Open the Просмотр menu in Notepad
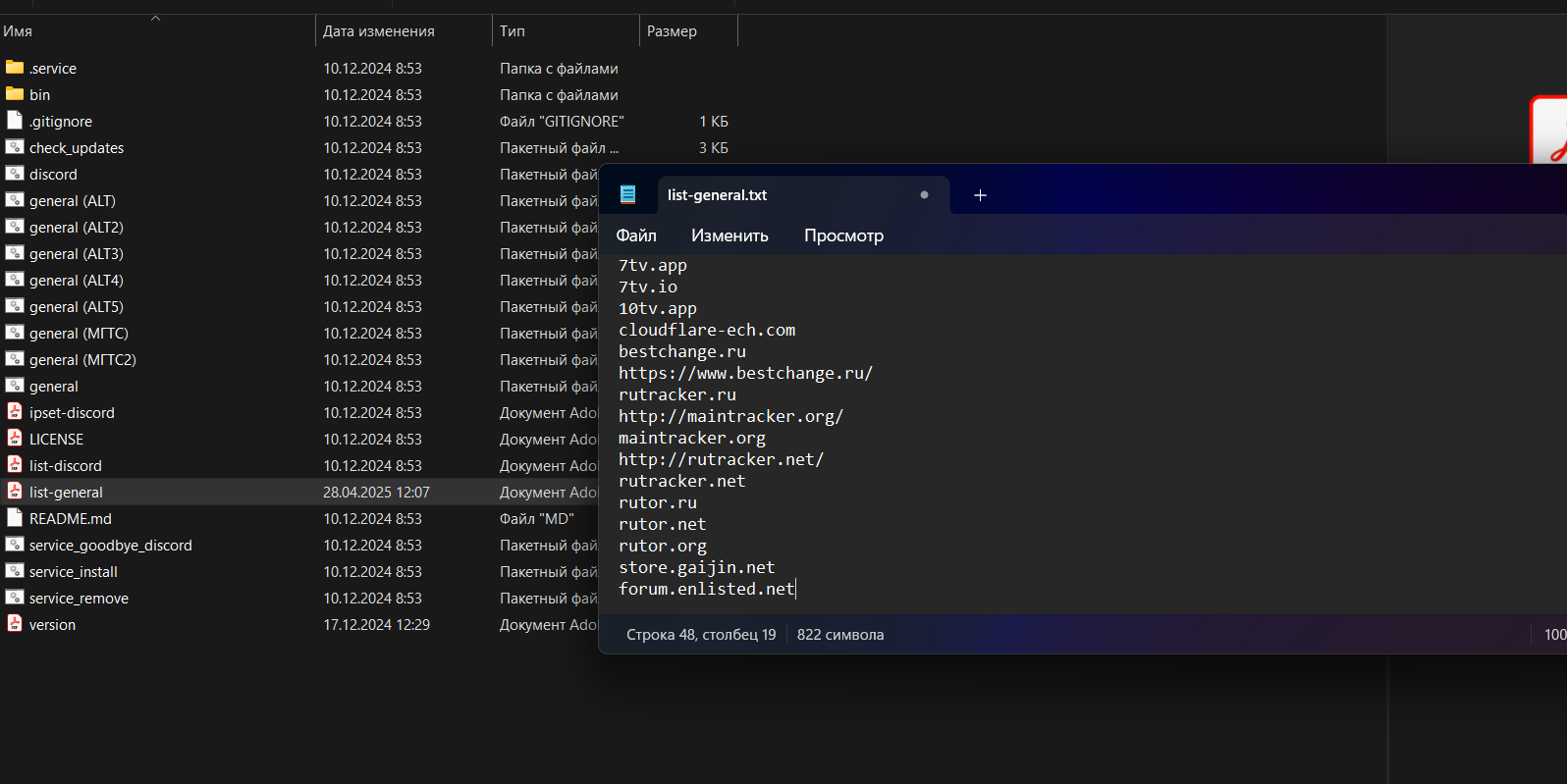Viewport: 1567px width, 784px height. [843, 235]
